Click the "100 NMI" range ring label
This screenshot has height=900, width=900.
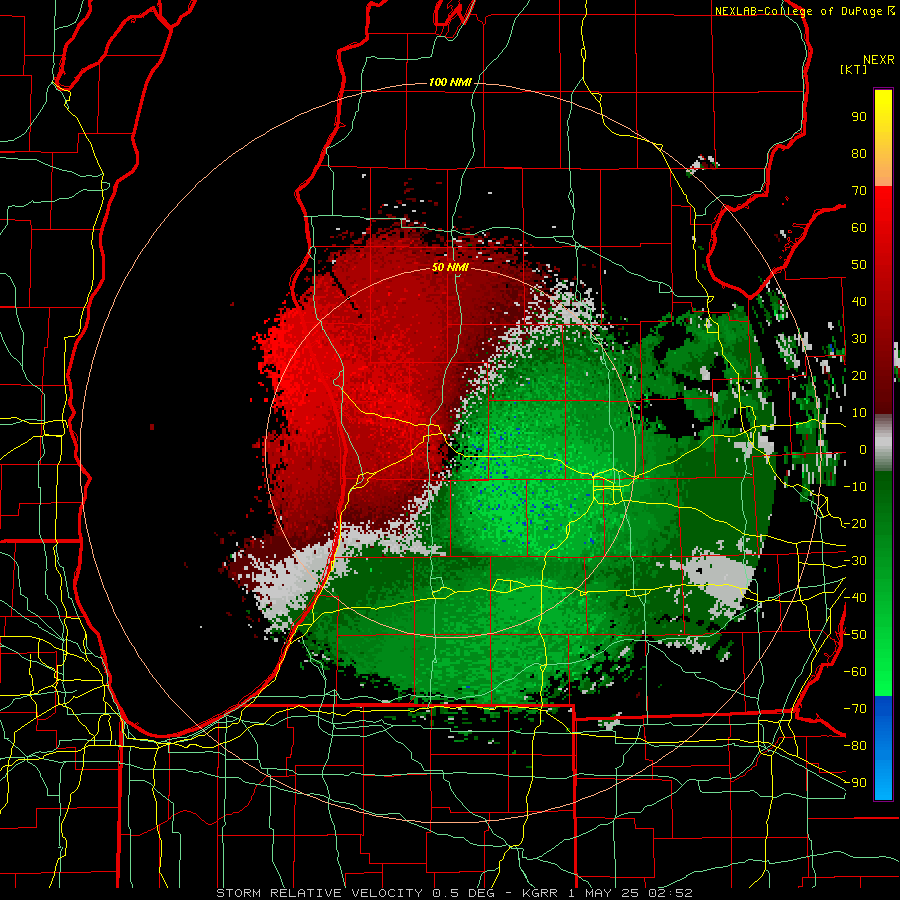(450, 83)
